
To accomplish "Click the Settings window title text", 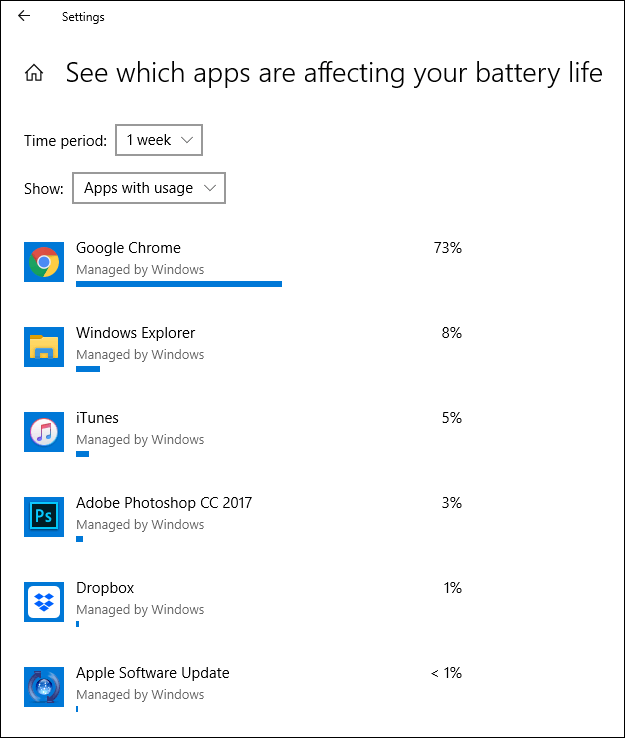I will point(83,17).
